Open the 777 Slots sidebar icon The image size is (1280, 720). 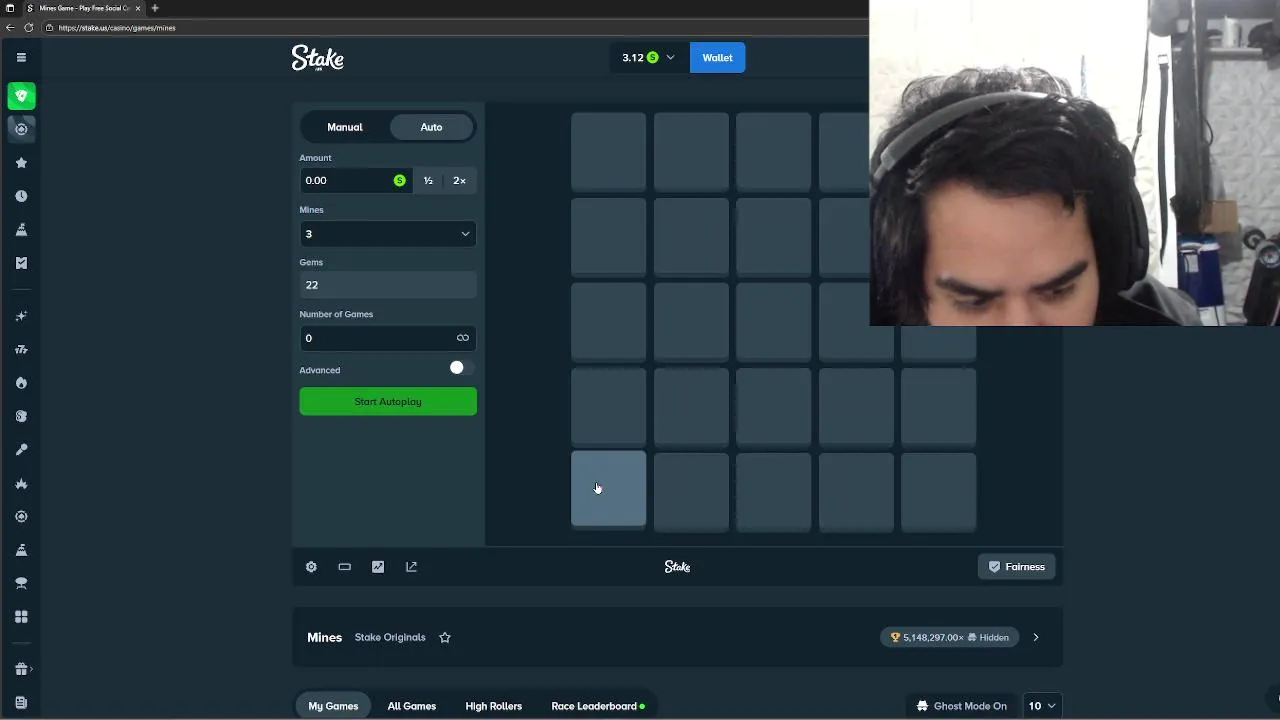click(21, 350)
